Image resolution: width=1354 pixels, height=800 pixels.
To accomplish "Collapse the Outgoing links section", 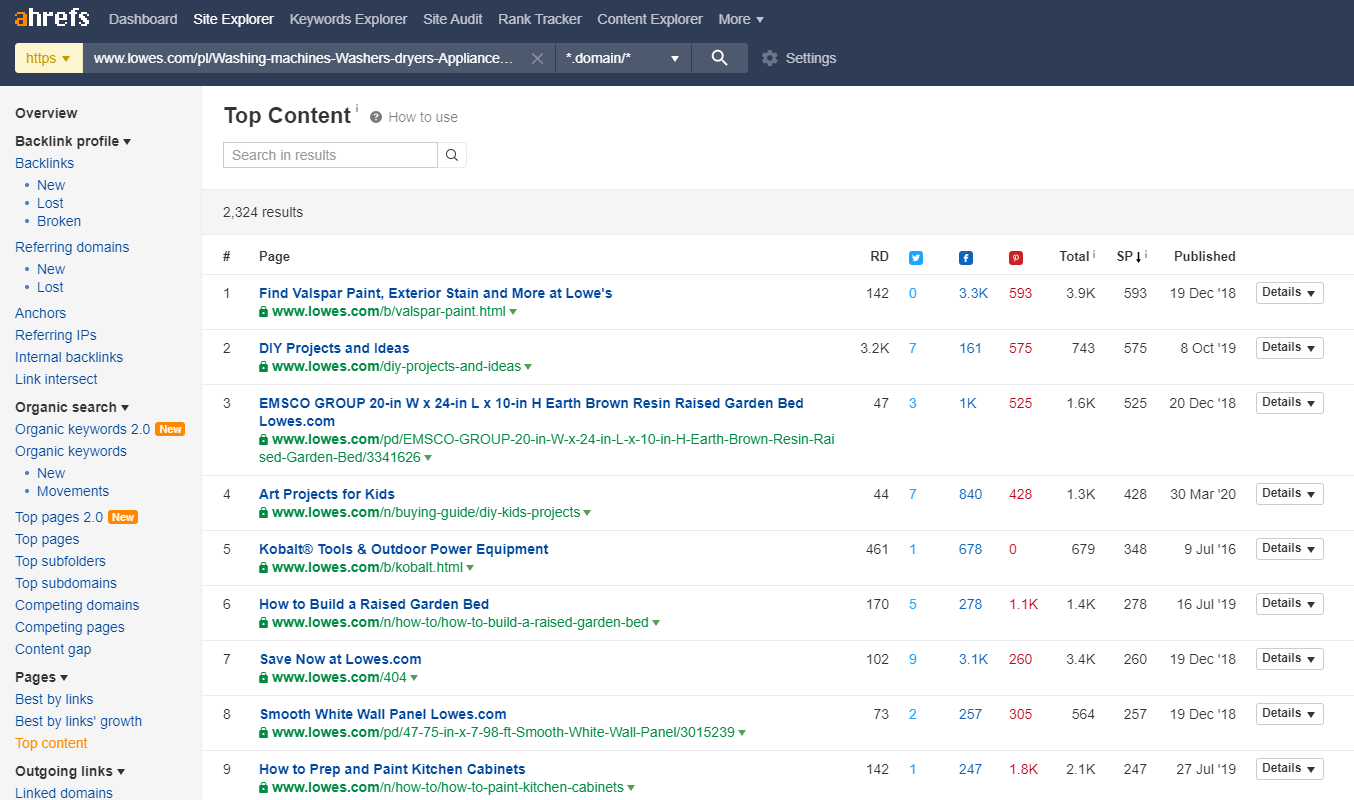I will pyautogui.click(x=70, y=771).
